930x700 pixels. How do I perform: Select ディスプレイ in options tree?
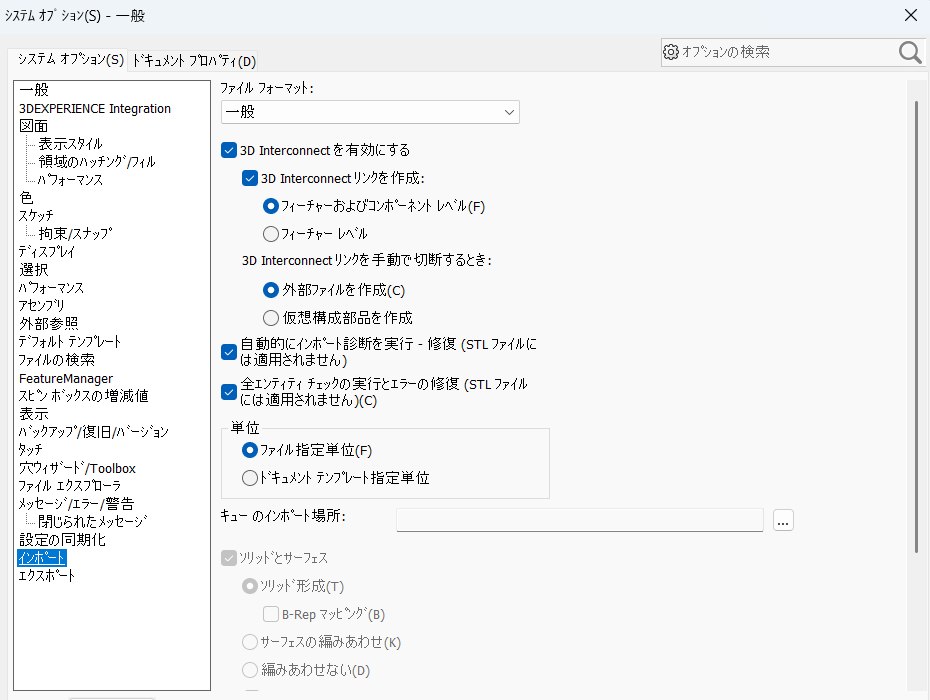(x=47, y=252)
